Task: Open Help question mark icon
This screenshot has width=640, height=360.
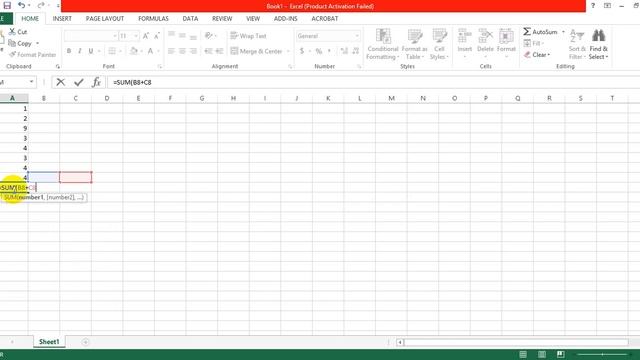Action: [x=593, y=6]
